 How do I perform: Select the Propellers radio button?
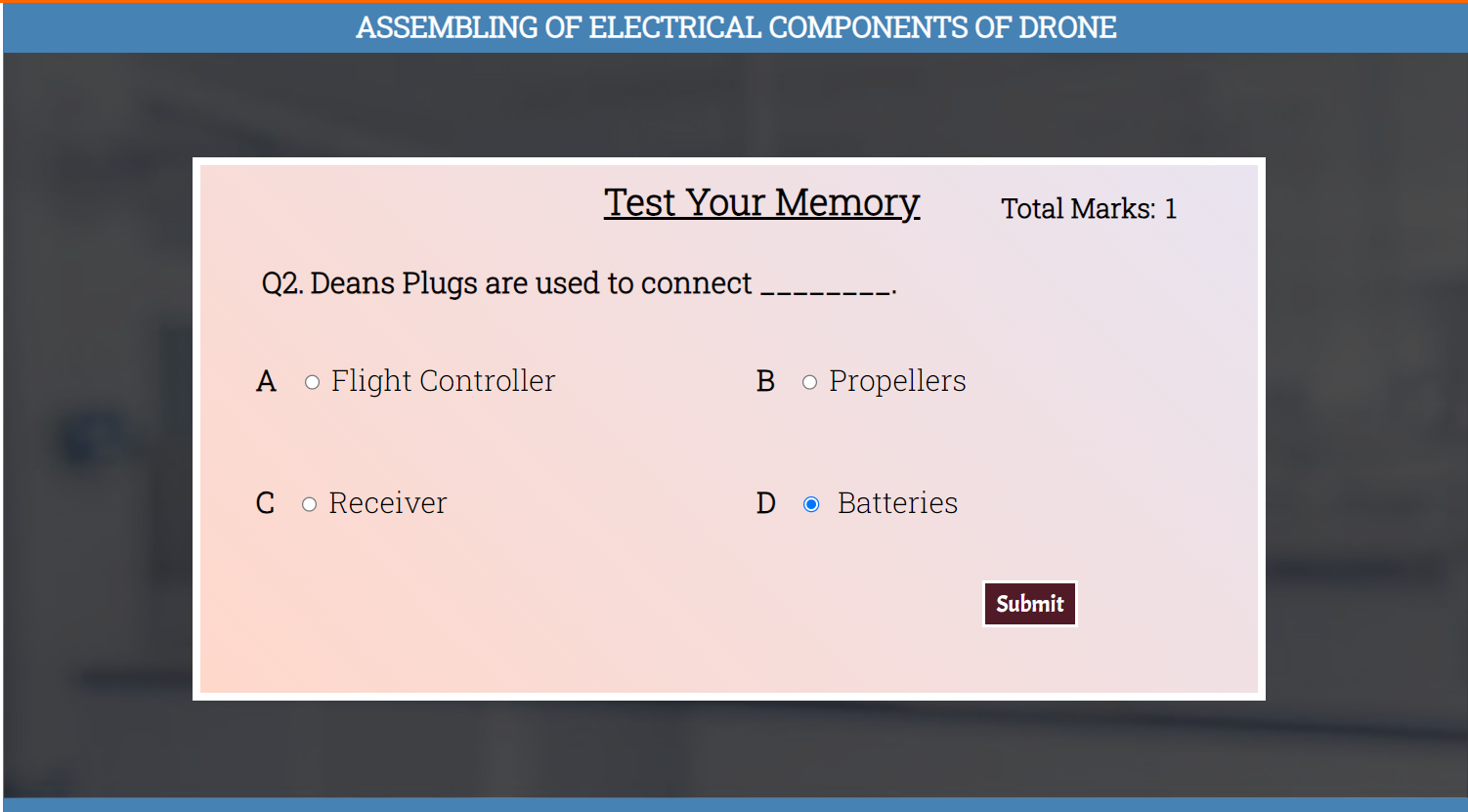coord(809,382)
